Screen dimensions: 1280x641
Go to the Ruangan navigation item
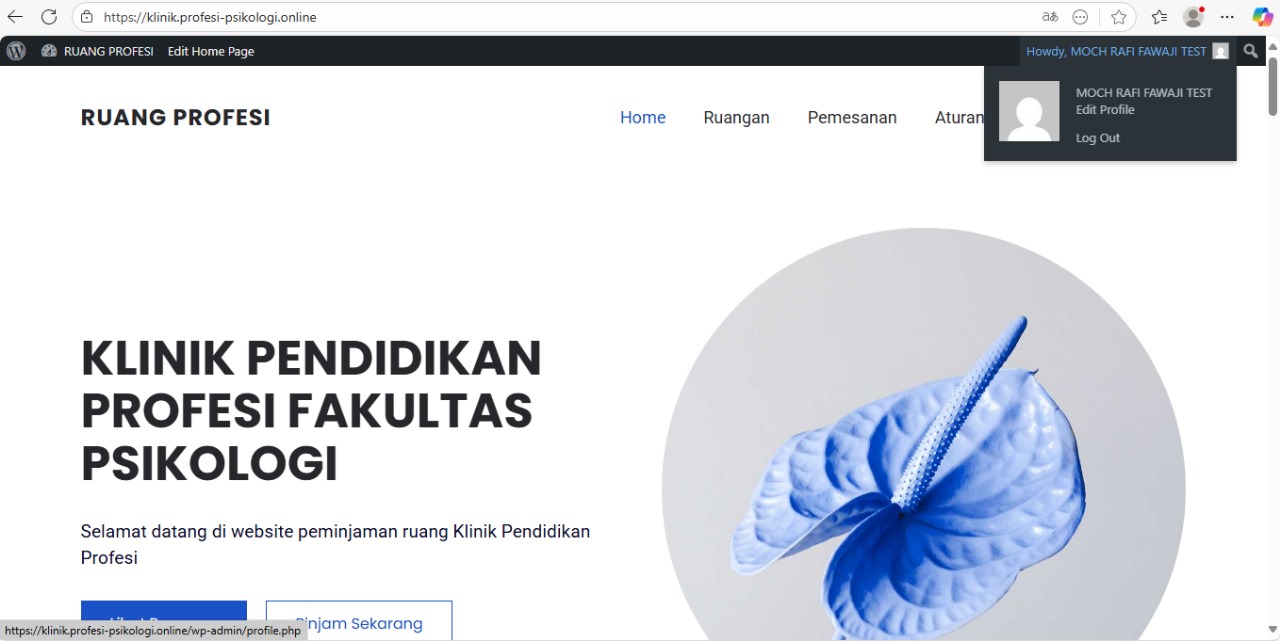click(x=737, y=118)
